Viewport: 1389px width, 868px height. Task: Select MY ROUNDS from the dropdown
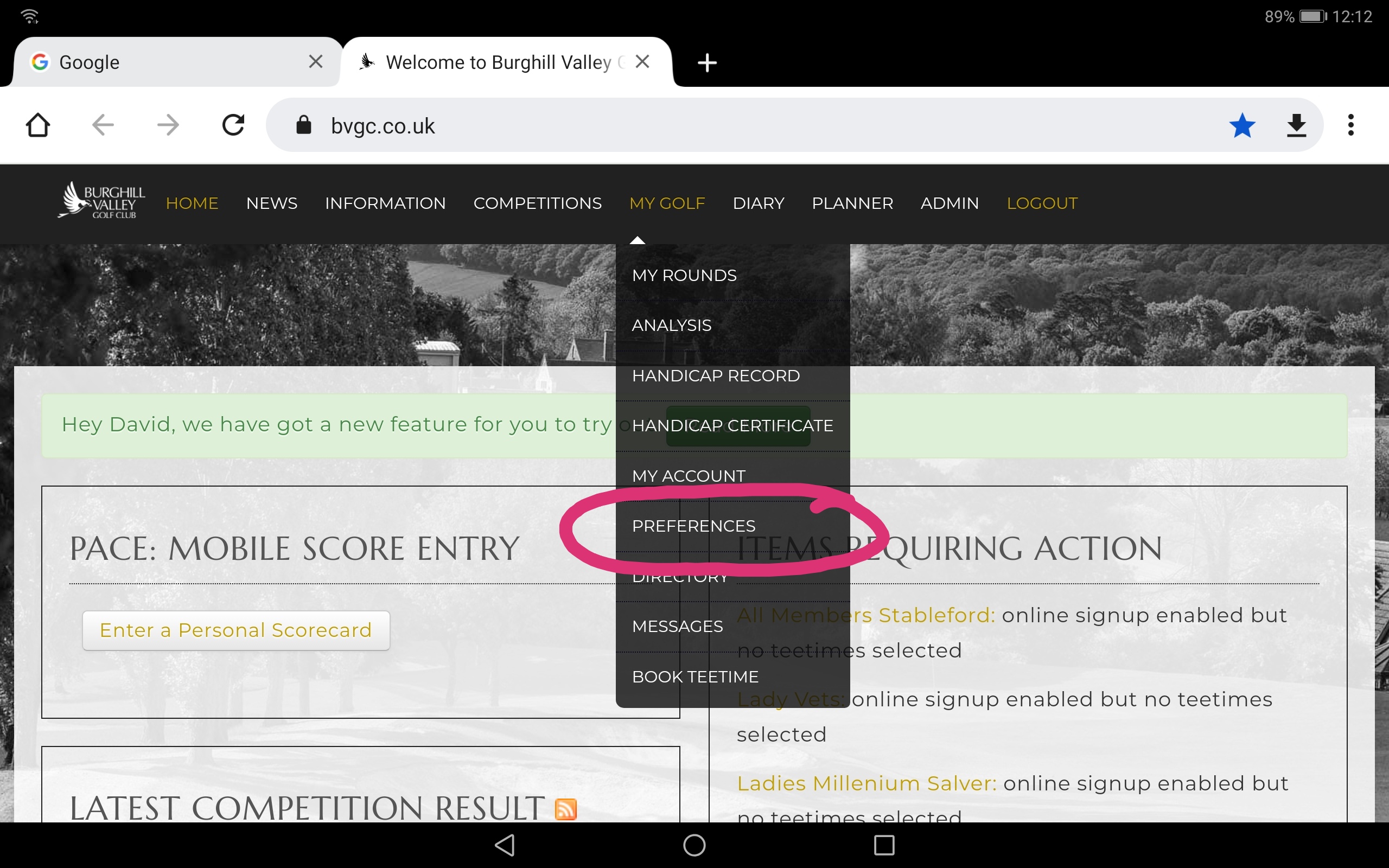click(x=732, y=276)
